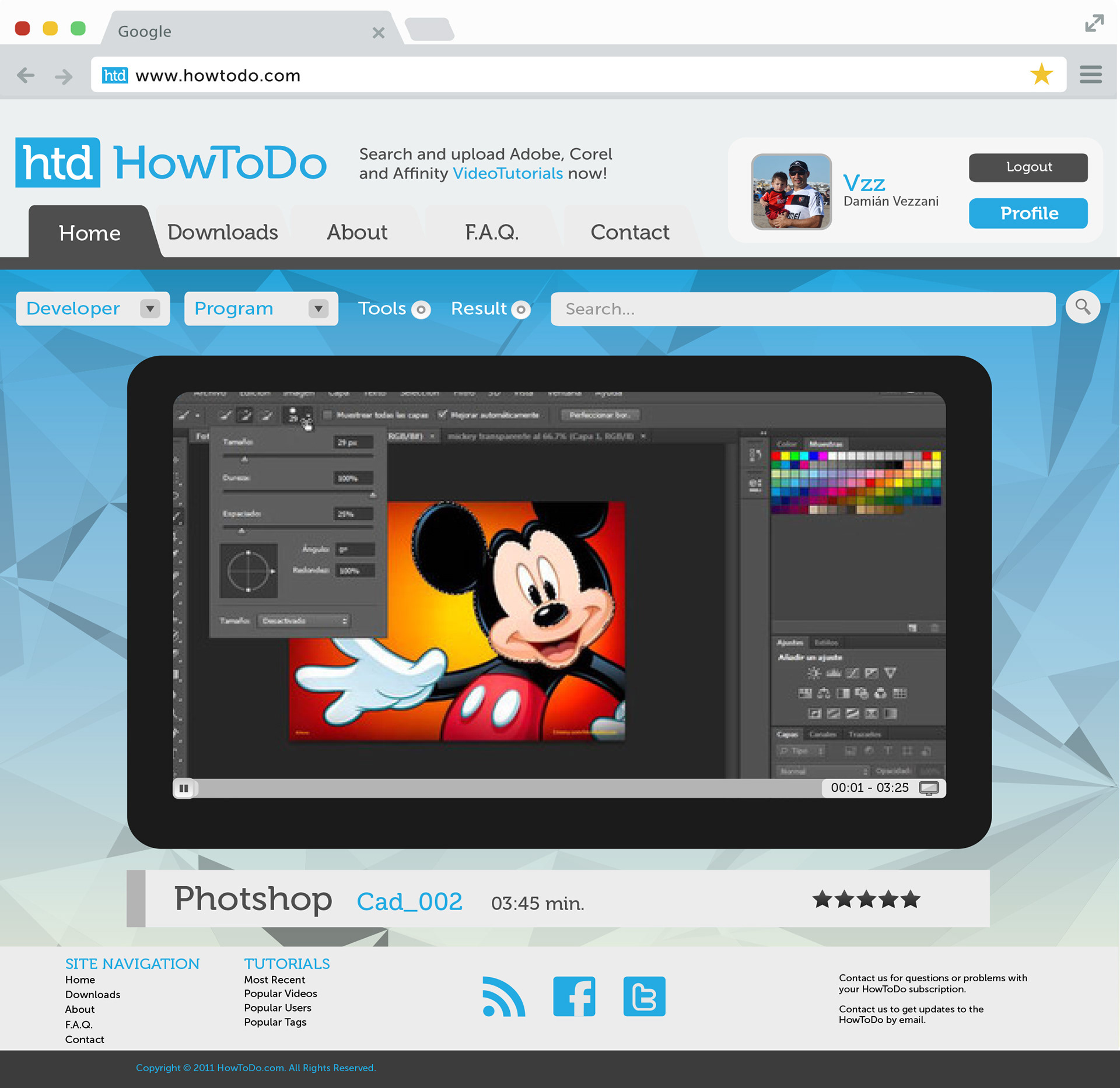
Task: Click the Mickey video preview
Action: click(x=559, y=585)
